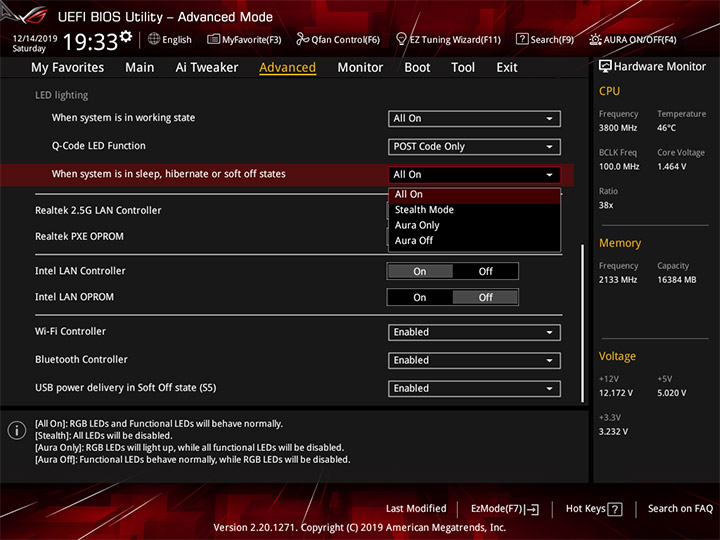The image size is (720, 540).
Task: Click the Search question mark icon
Action: pyautogui.click(x=522, y=39)
